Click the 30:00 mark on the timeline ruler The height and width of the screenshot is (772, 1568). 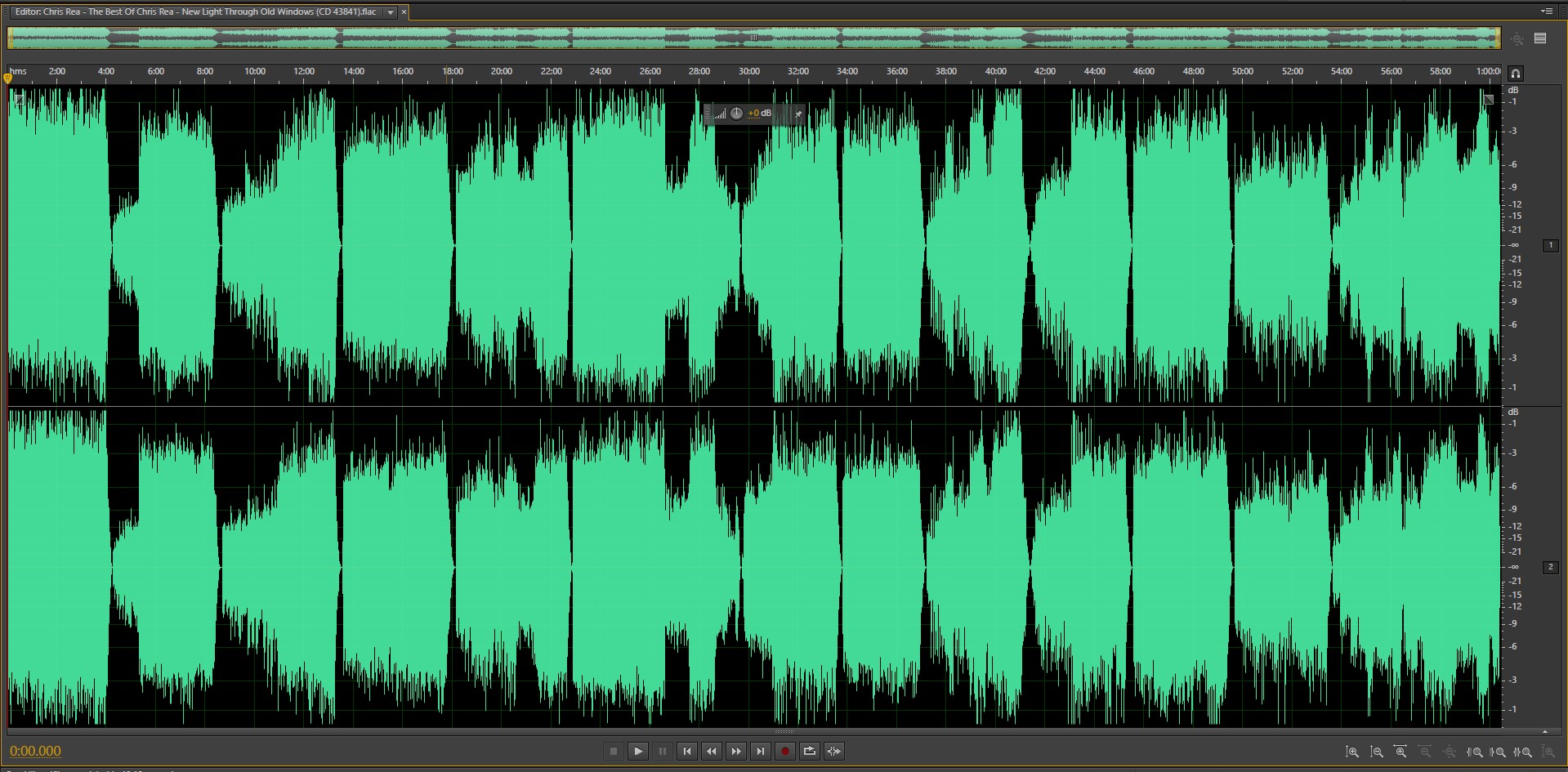pos(748,72)
